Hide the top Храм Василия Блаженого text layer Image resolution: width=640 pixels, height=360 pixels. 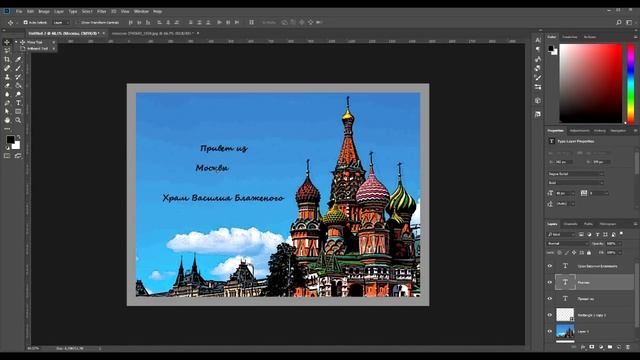550,266
